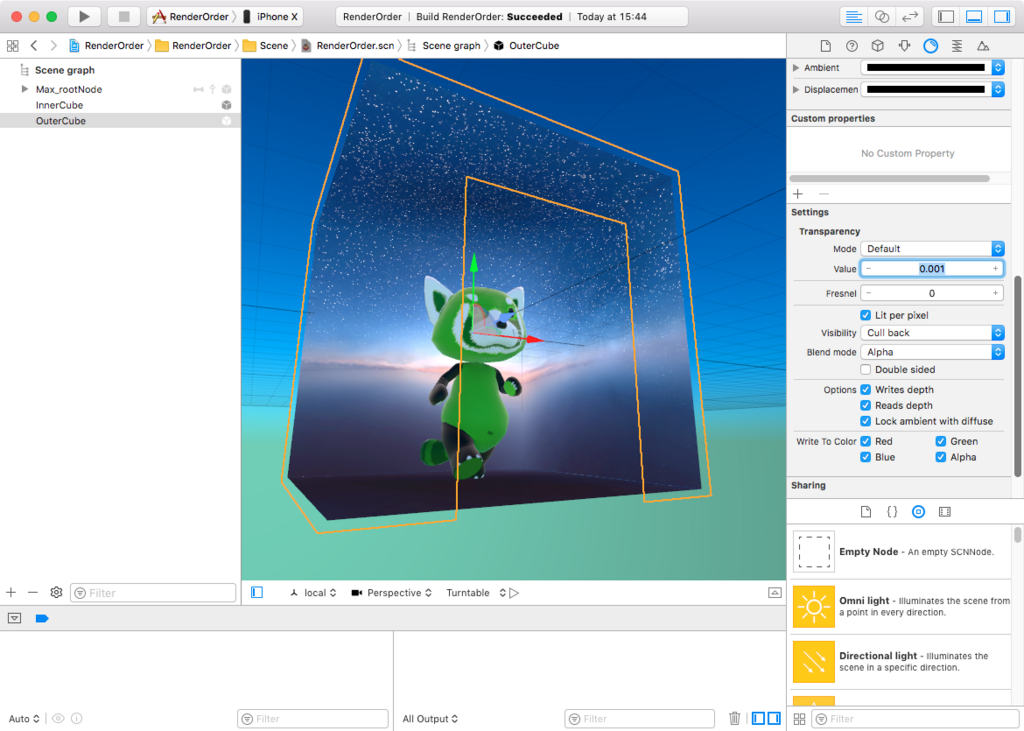Screen dimensions: 1024x731
Task: Open the Ambient color dropdown arrows
Action: (x=998, y=68)
